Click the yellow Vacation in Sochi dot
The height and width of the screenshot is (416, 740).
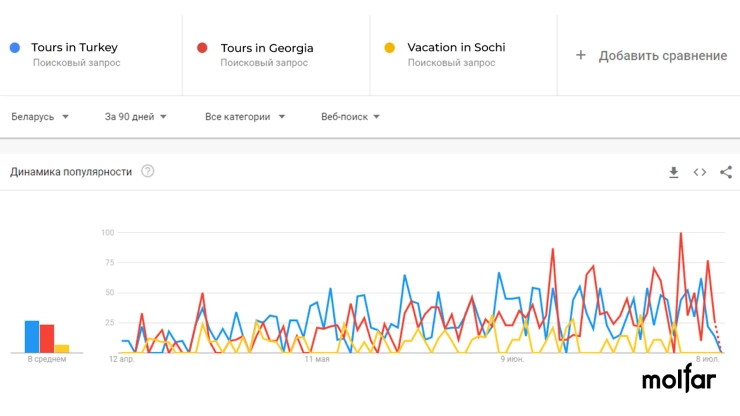point(389,48)
